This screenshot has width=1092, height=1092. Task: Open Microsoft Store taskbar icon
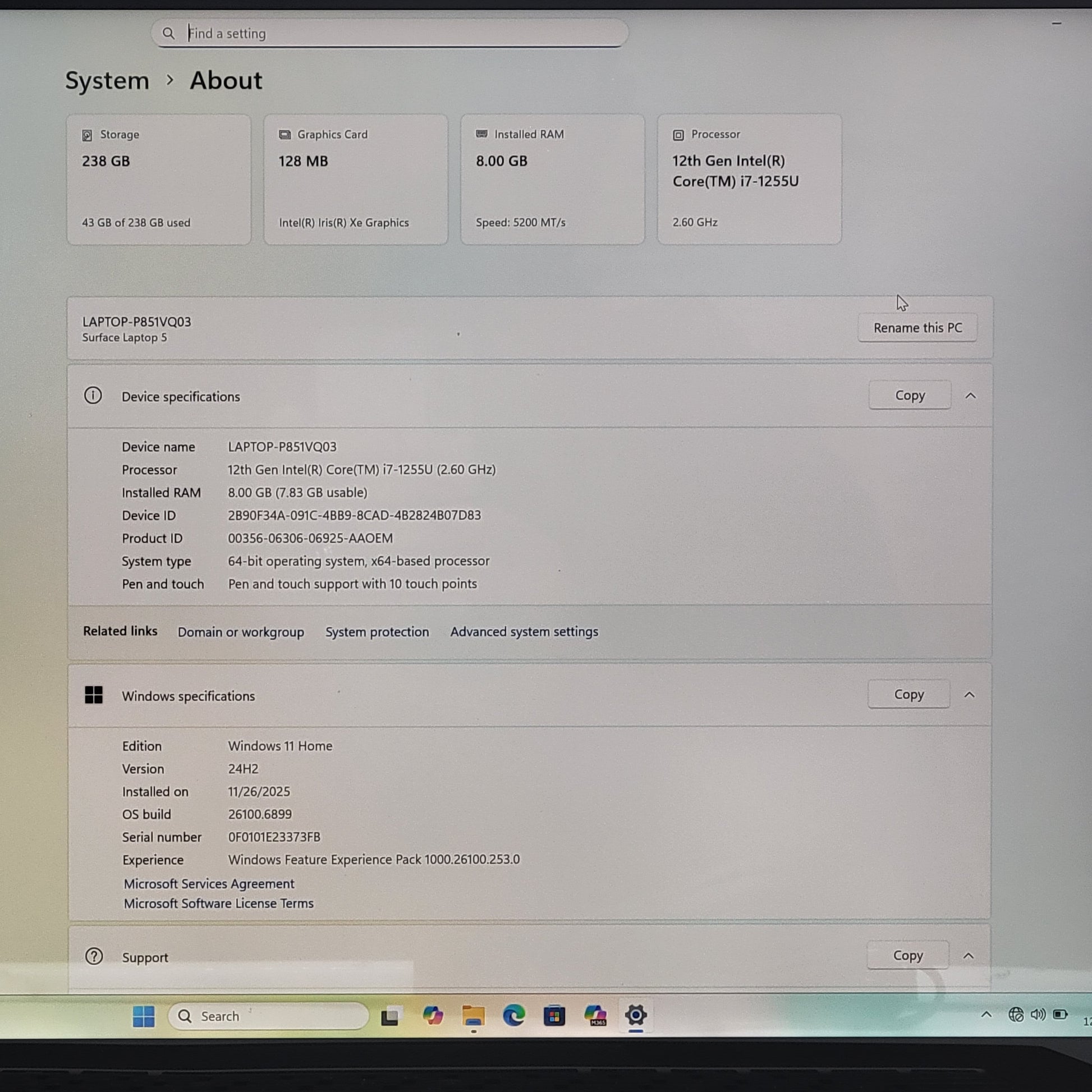(x=554, y=1016)
